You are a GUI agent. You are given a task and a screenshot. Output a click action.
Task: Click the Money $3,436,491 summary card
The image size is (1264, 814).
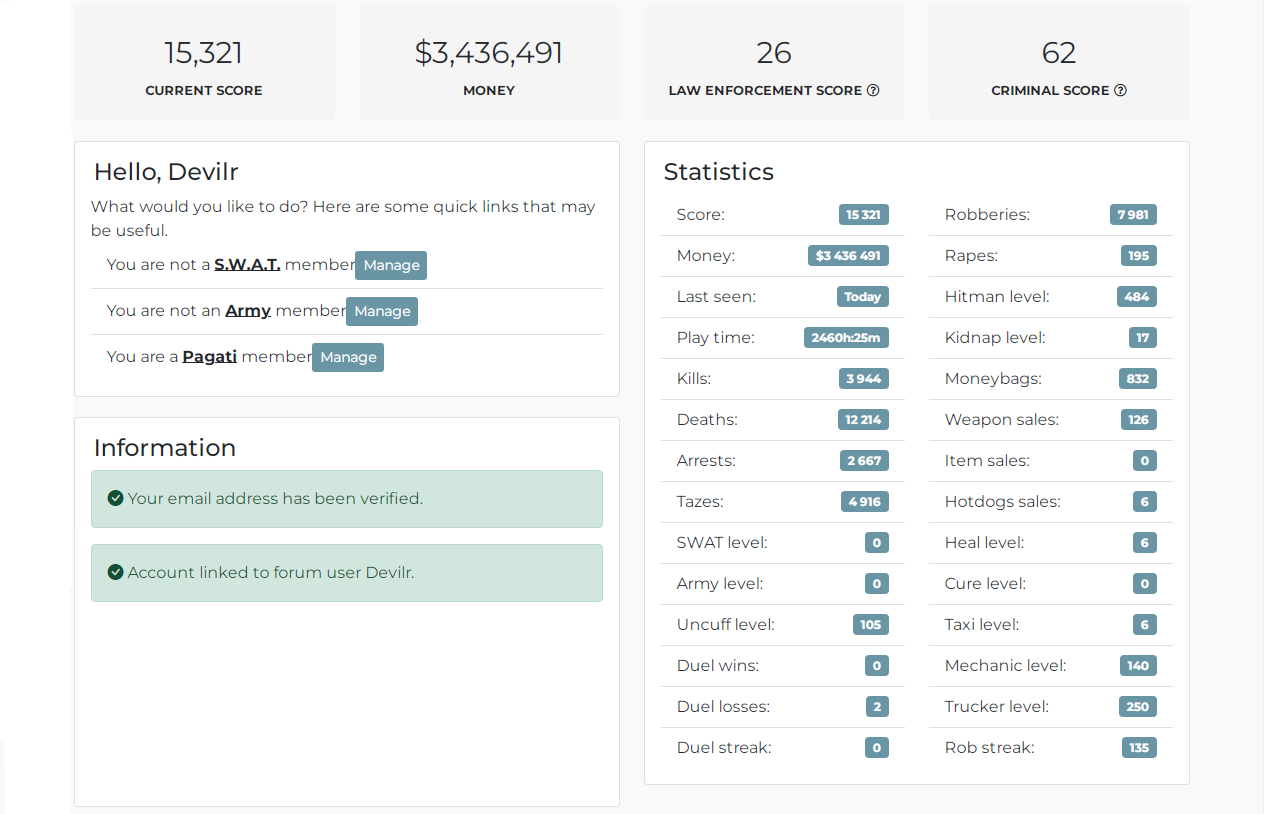[489, 63]
